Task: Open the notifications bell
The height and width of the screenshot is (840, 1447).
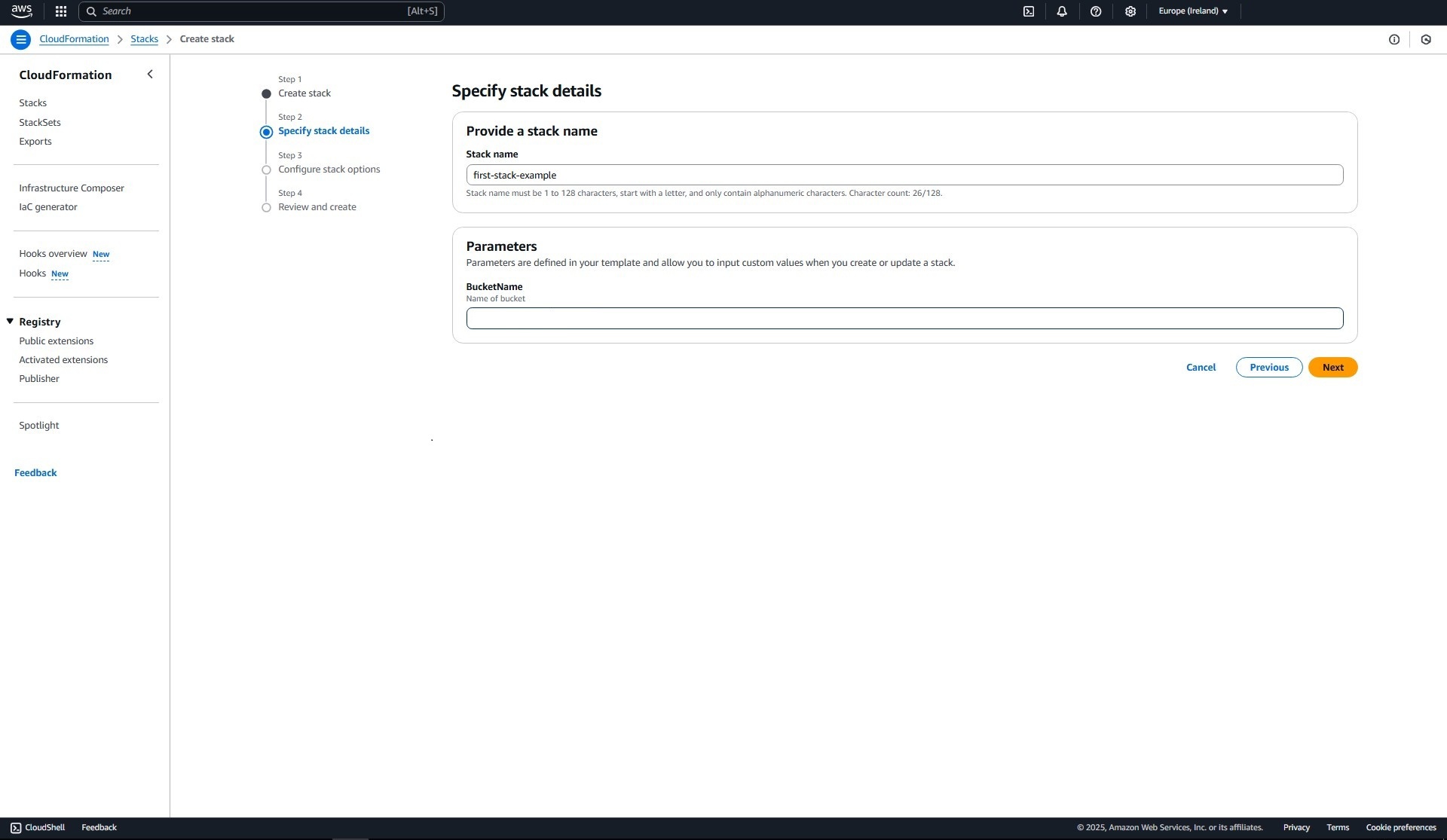Action: pos(1062,11)
